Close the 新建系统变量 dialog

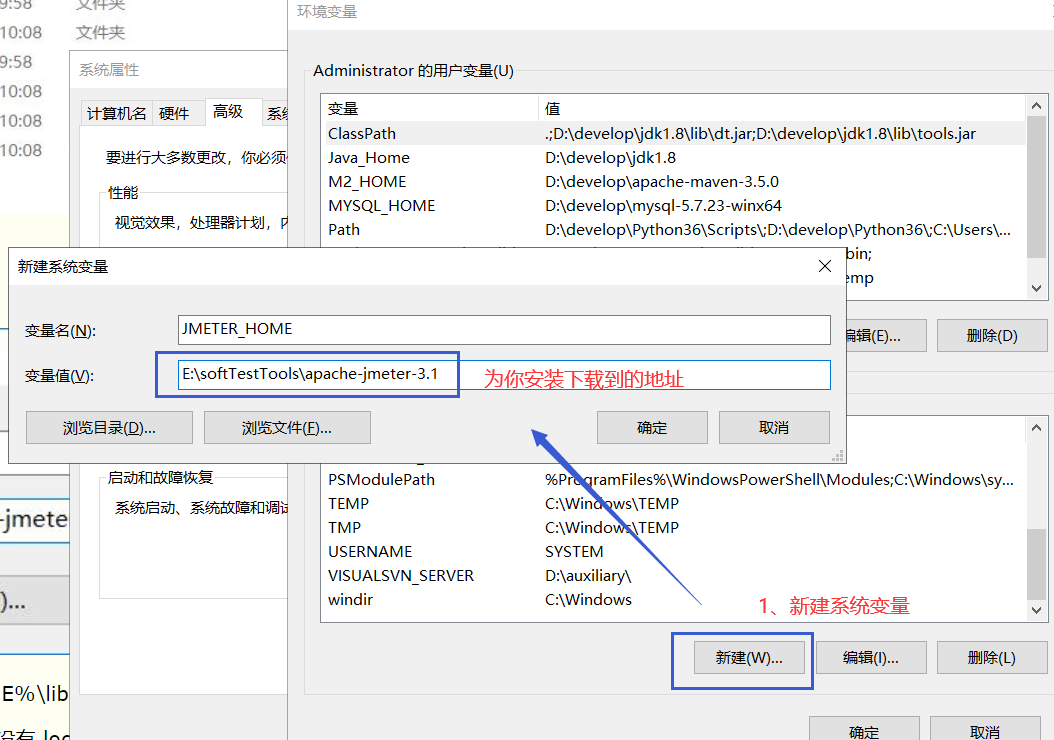tap(825, 266)
